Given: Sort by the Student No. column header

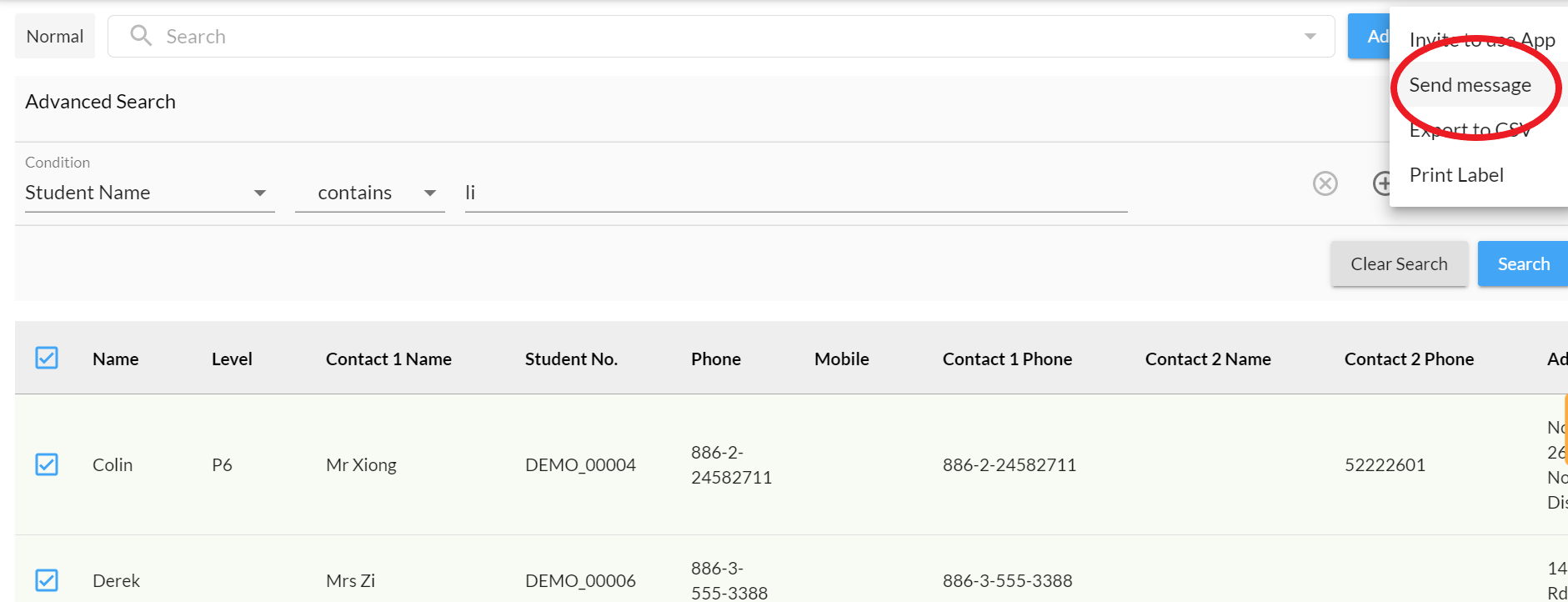Looking at the screenshot, I should (x=571, y=359).
